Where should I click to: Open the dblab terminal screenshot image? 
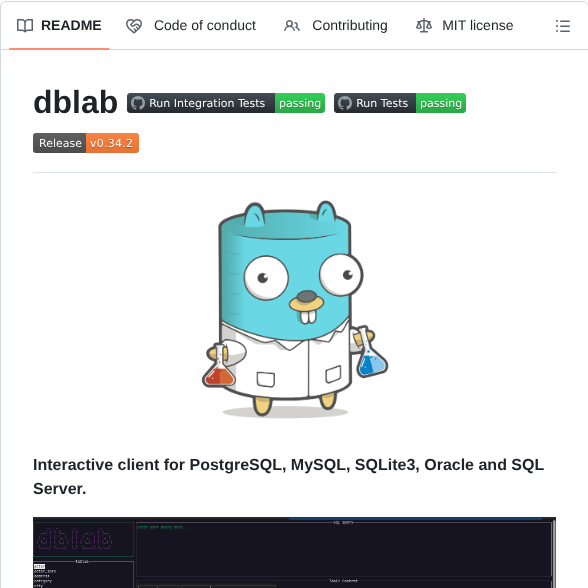point(294,552)
